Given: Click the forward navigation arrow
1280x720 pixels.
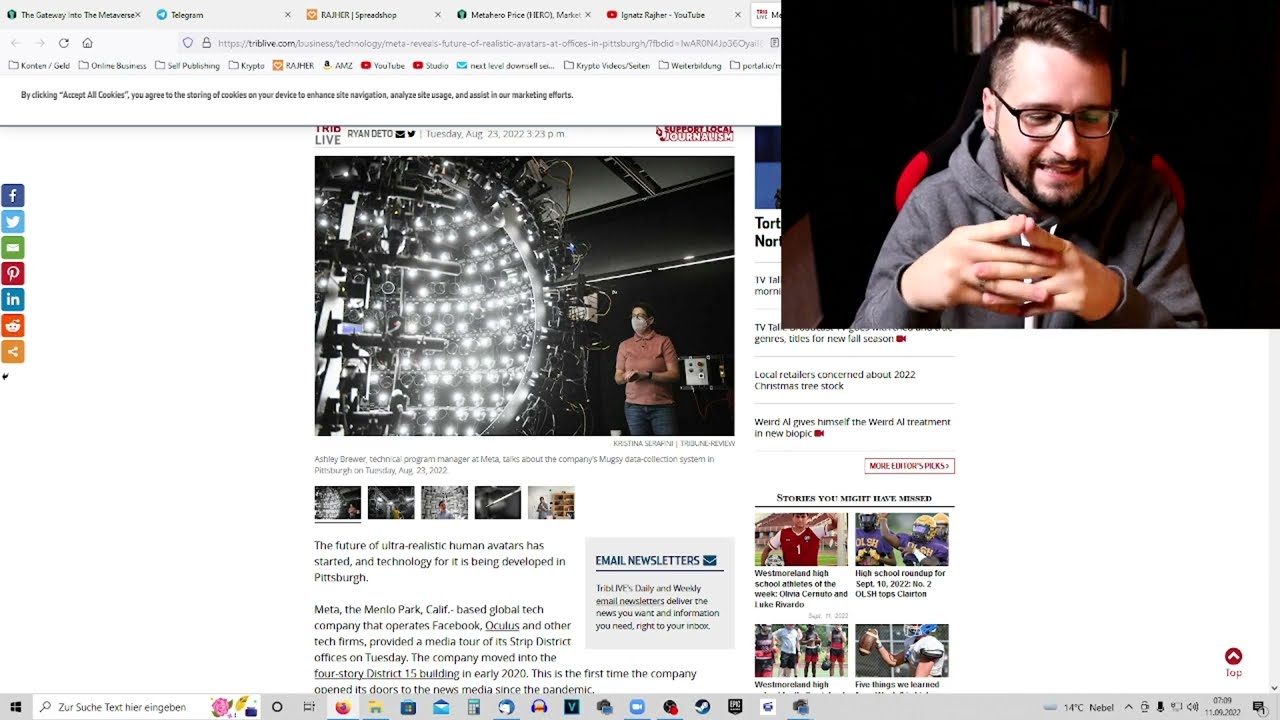Looking at the screenshot, I should [x=40, y=43].
